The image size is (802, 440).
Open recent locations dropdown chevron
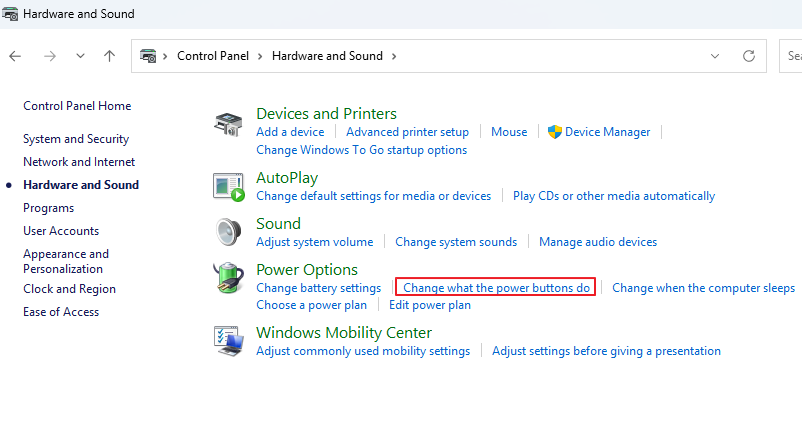coord(80,56)
